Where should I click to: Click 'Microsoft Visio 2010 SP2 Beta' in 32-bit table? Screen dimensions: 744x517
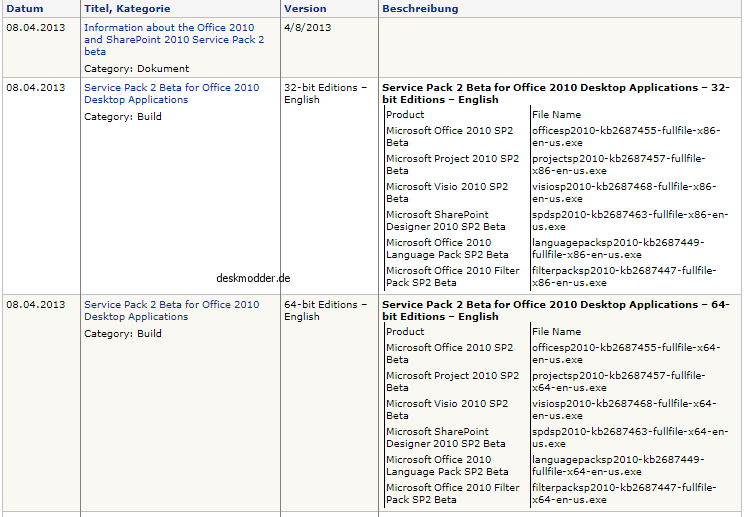pos(447,193)
